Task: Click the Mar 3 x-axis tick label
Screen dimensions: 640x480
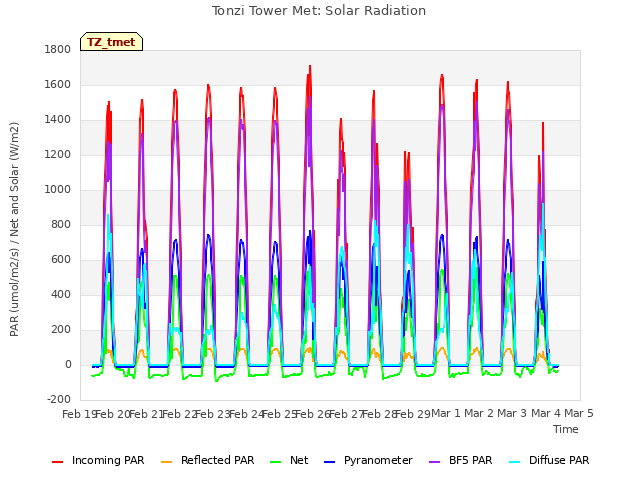Action: pyautogui.click(x=512, y=413)
